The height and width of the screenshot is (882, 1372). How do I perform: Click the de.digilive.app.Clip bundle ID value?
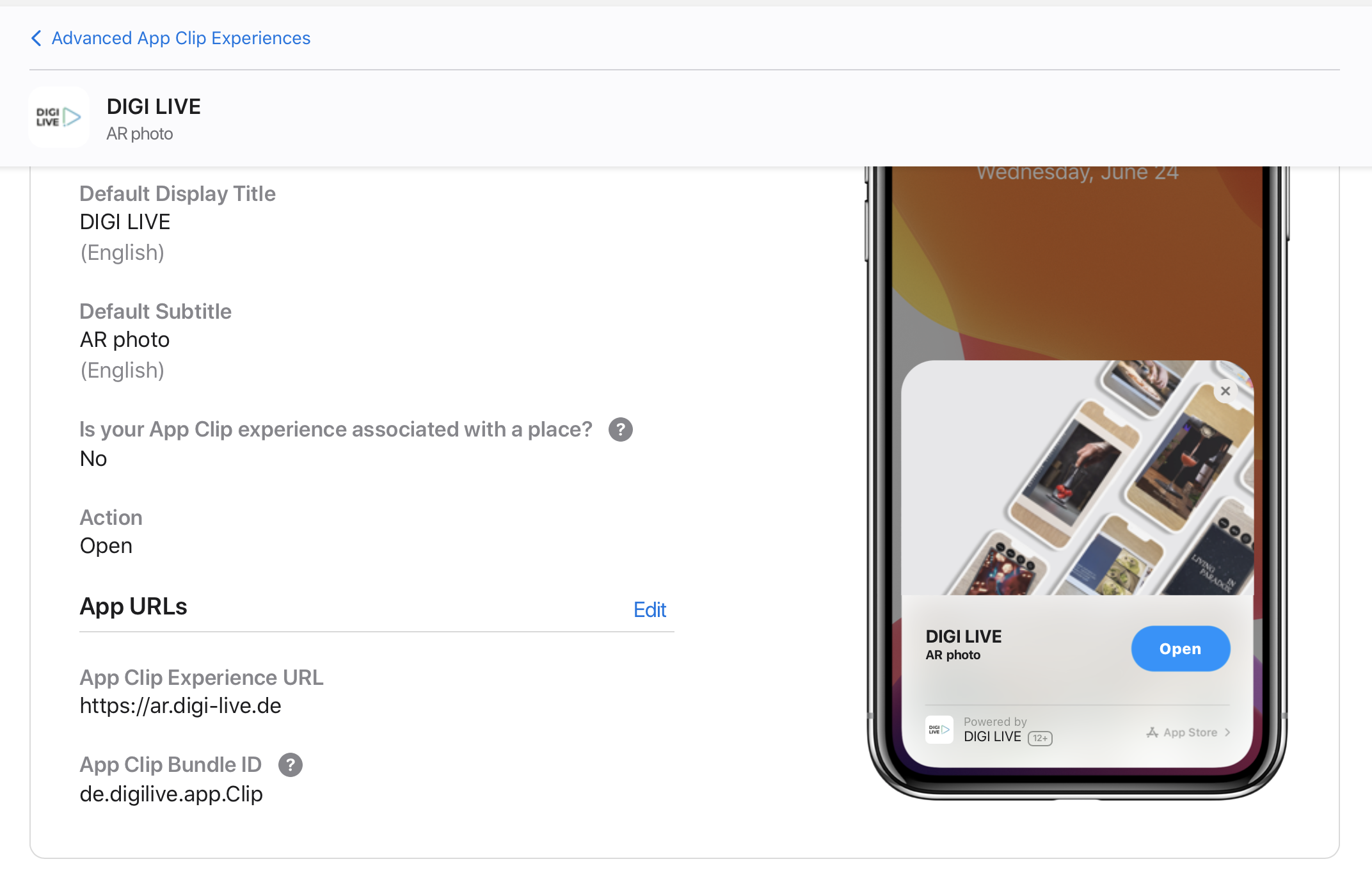[x=171, y=794]
